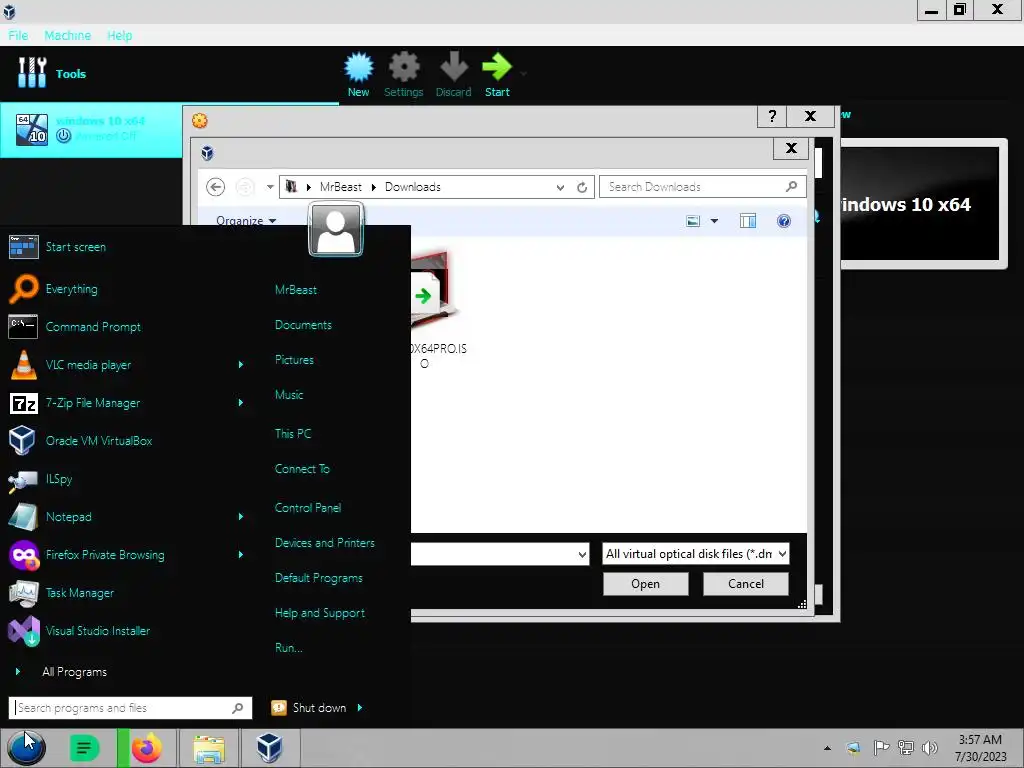Image resolution: width=1024 pixels, height=768 pixels.
Task: Click the Search Downloads field
Action: [703, 187]
